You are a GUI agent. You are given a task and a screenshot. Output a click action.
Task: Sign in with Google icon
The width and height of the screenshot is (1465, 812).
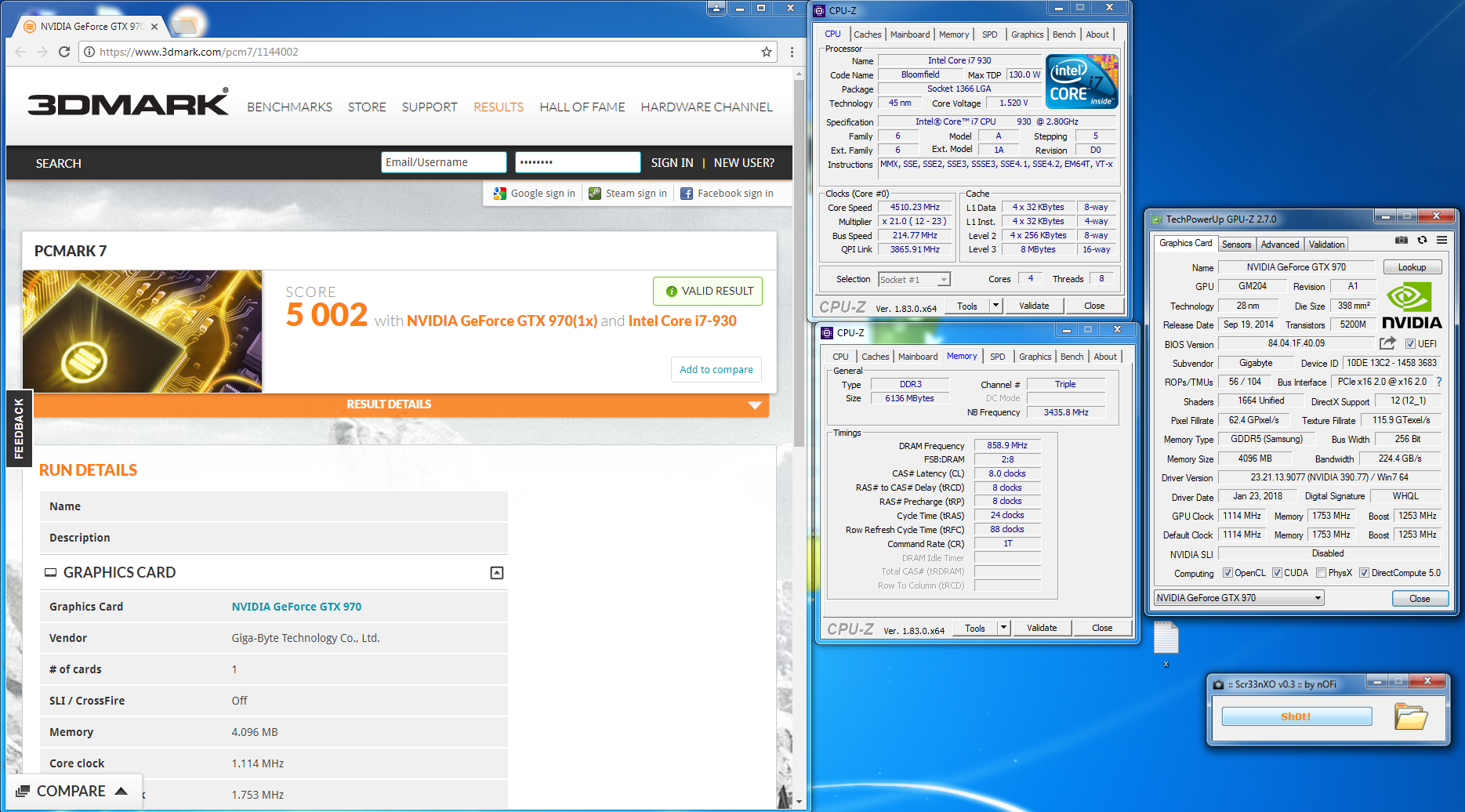pyautogui.click(x=500, y=194)
